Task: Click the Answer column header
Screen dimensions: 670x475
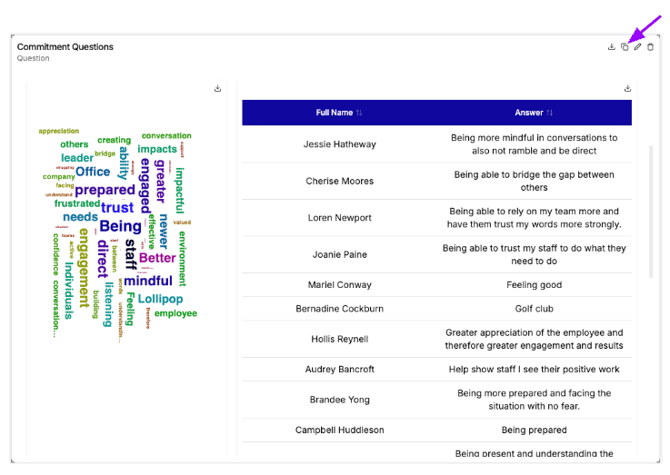Action: pyautogui.click(x=529, y=113)
